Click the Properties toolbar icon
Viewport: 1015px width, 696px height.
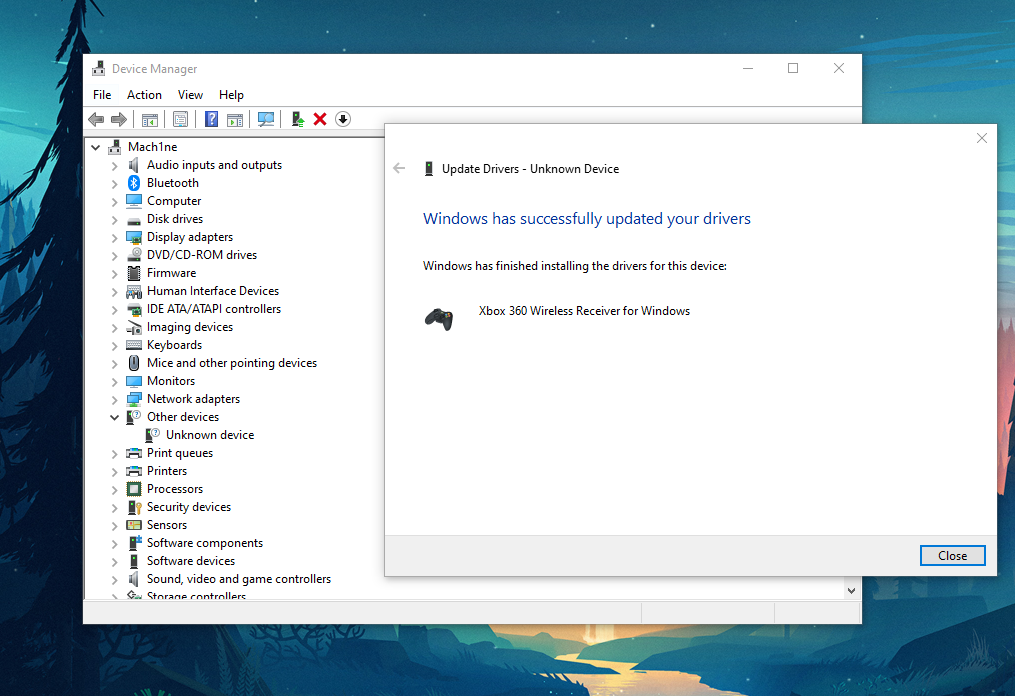pyautogui.click(x=181, y=119)
